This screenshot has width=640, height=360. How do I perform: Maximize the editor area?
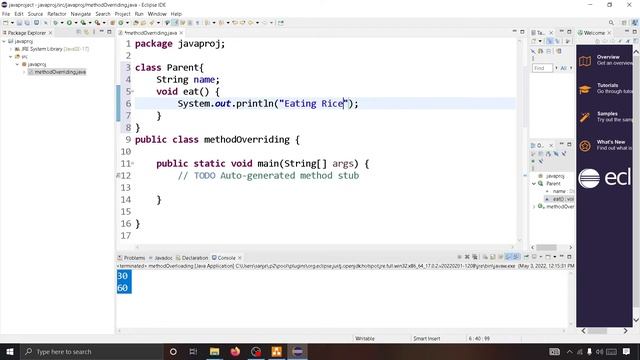[522, 32]
